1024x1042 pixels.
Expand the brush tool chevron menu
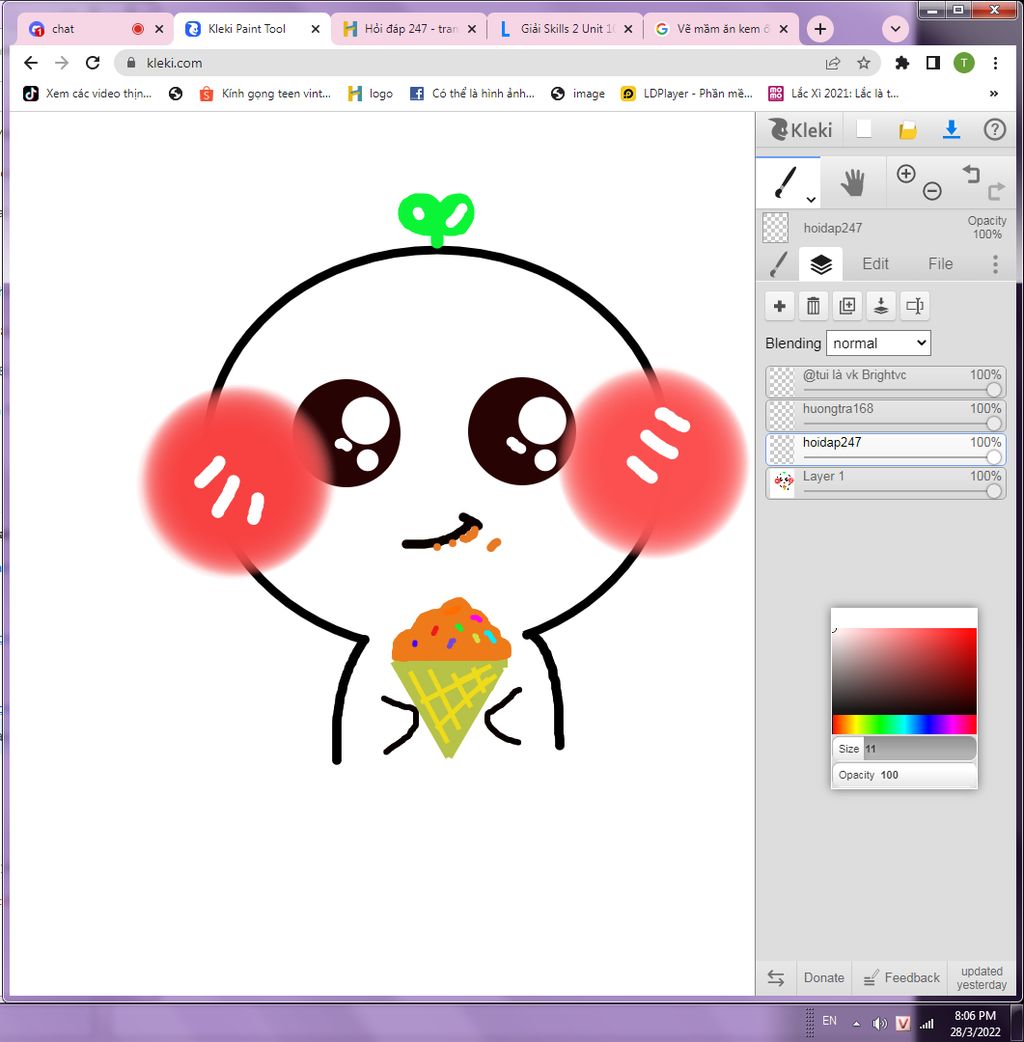(811, 198)
